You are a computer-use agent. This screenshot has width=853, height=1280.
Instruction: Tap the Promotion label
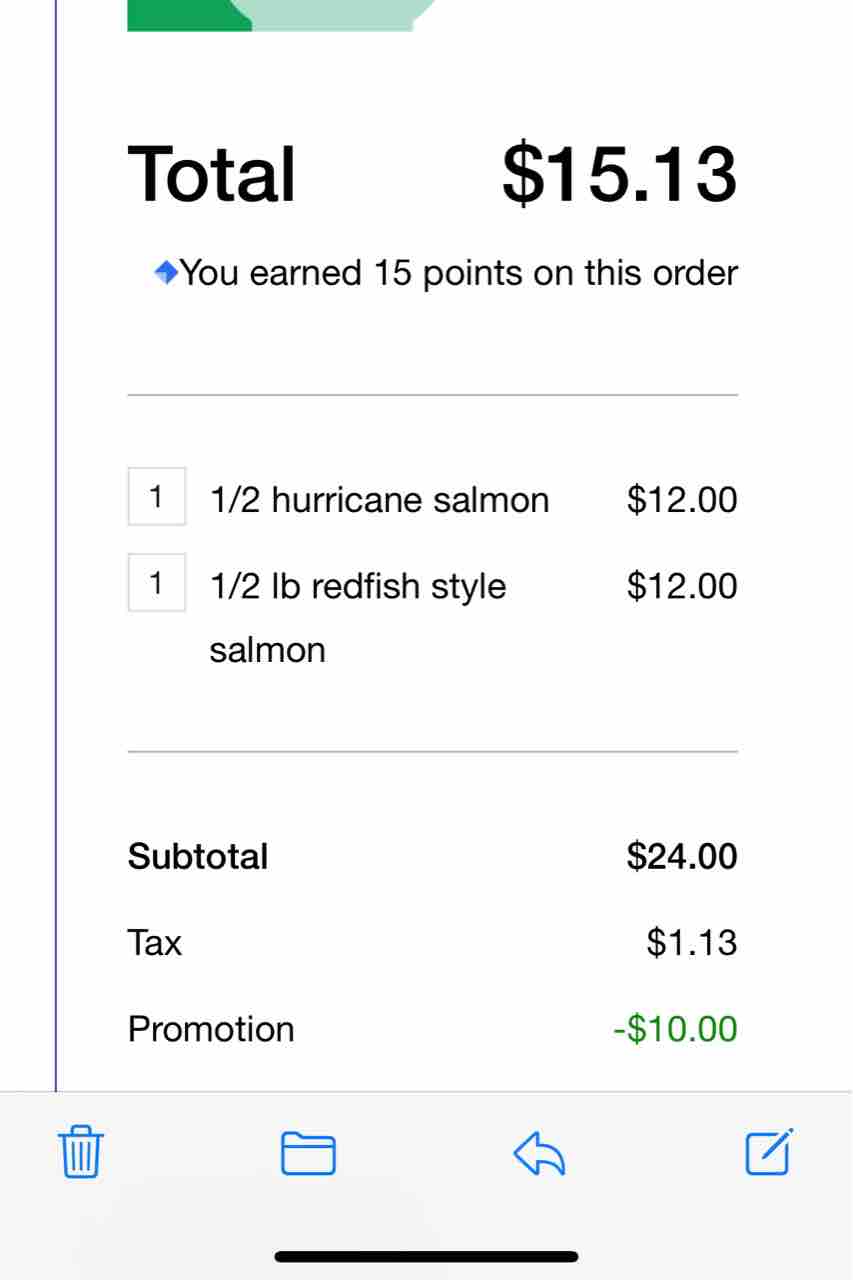tap(211, 1029)
